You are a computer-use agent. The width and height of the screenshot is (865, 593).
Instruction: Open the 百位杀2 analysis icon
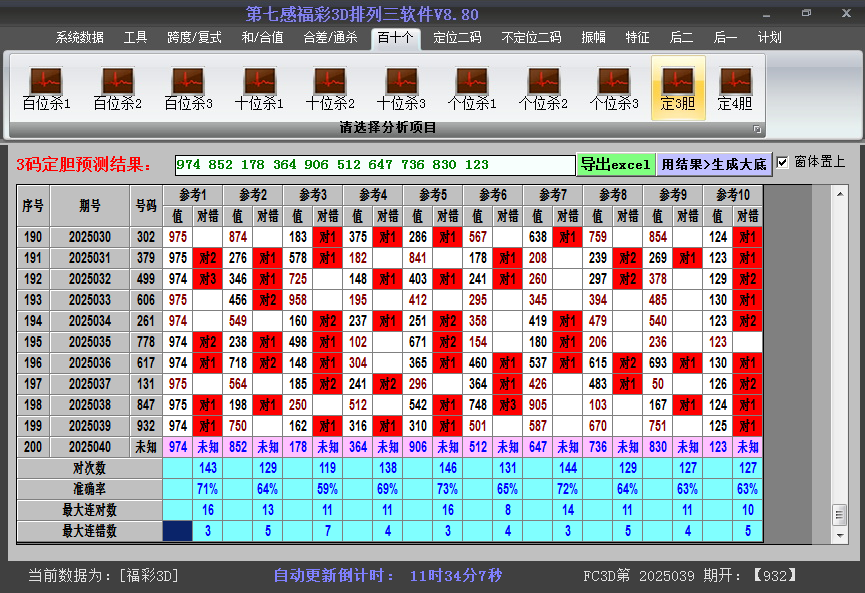(x=118, y=89)
